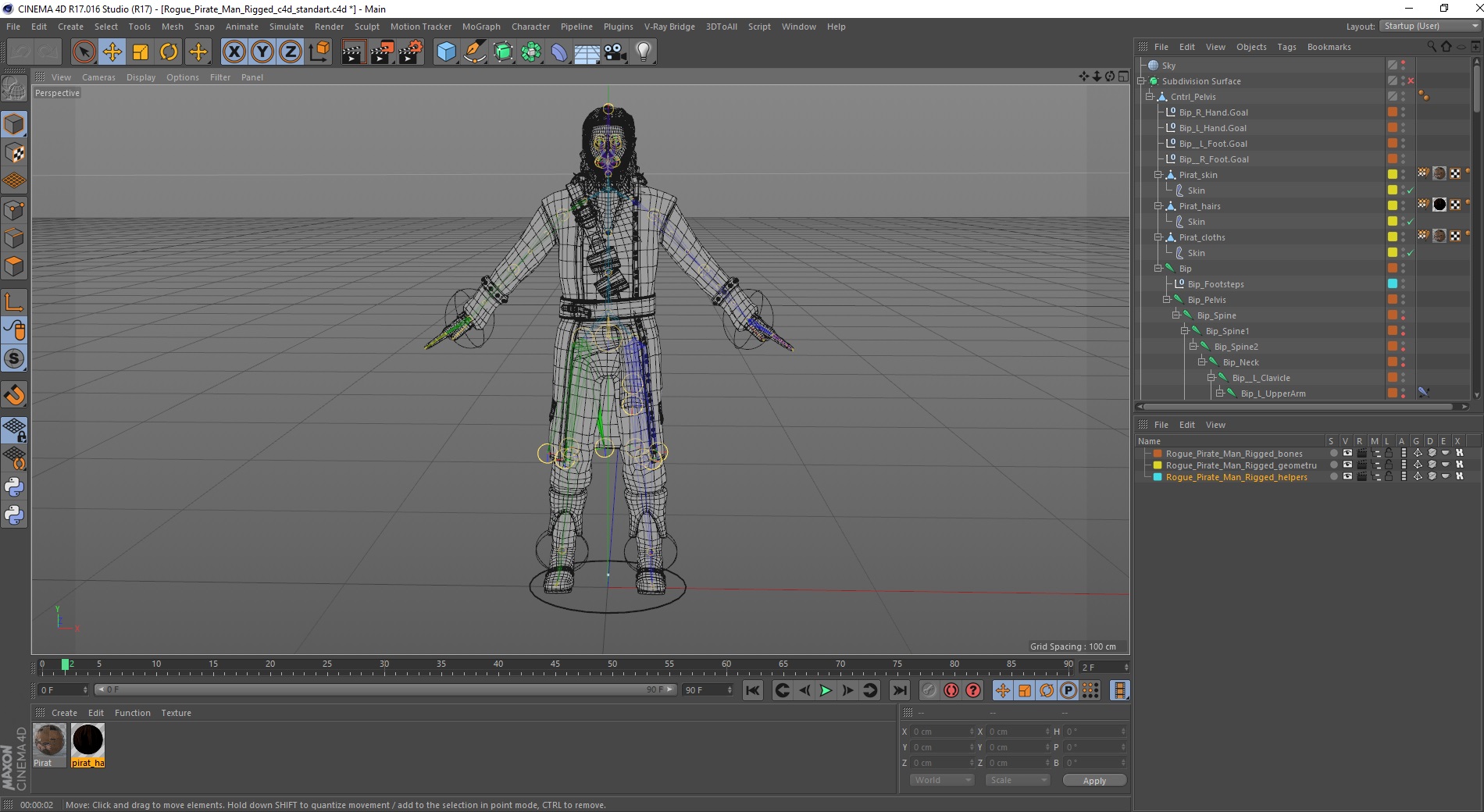The height and width of the screenshot is (812, 1484).
Task: Switch to Points mode
Action: pos(14,209)
